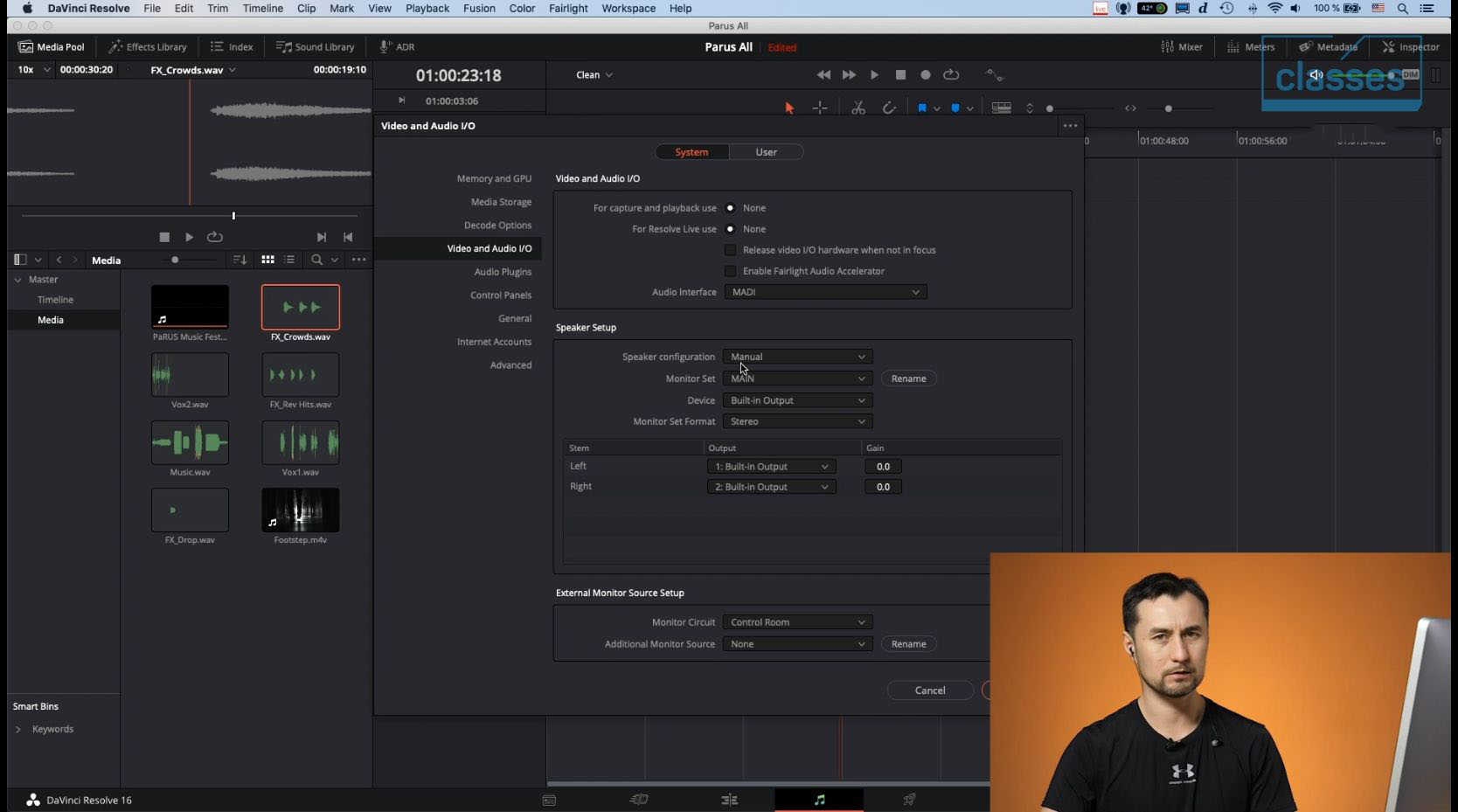Enable Fairlight Audio Accelerator checkbox

tap(731, 271)
